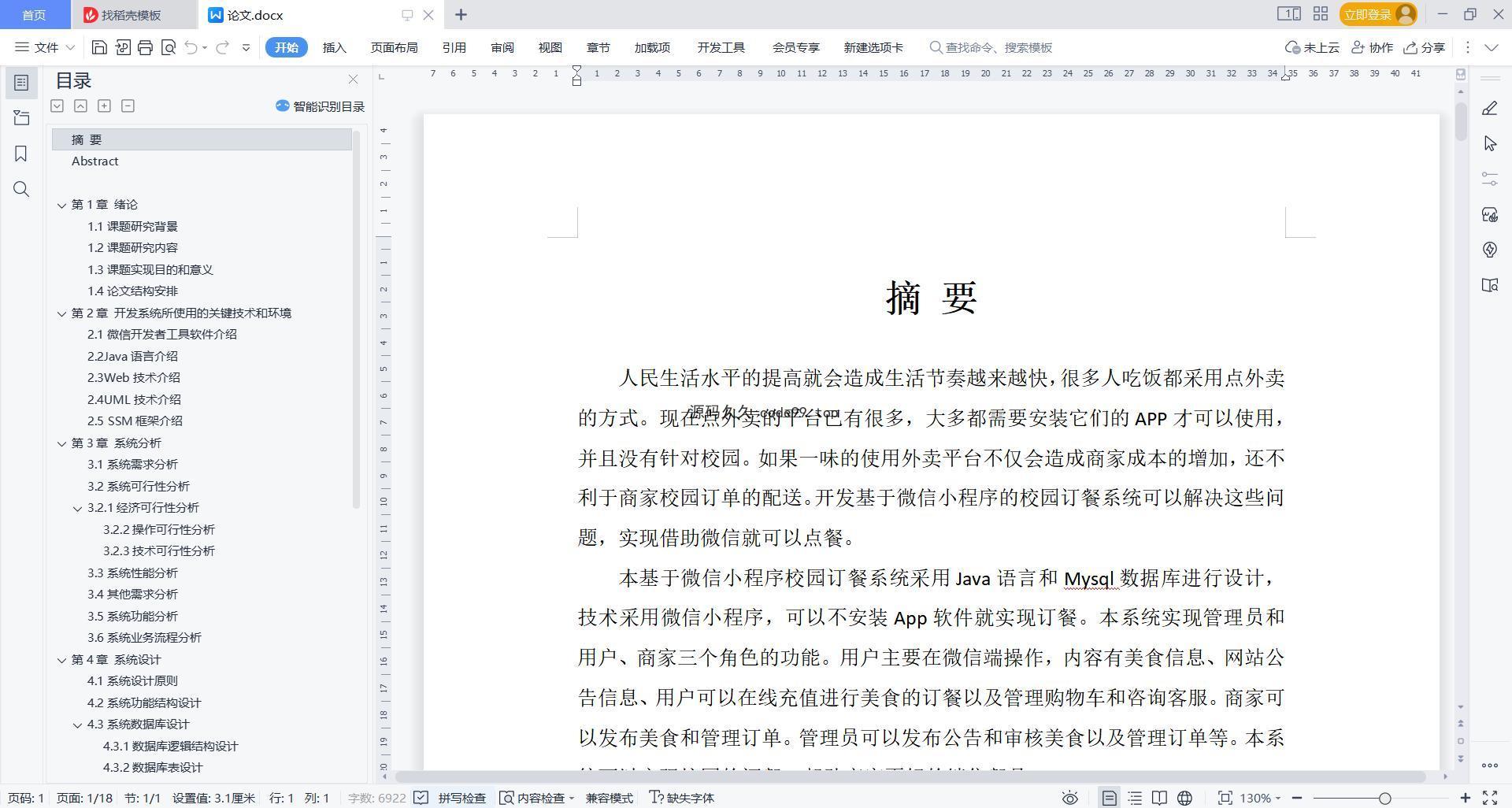Screen dimensions: 1512x808
Task: Collapse the 第1章 绪论 tree node
Action: [61, 205]
